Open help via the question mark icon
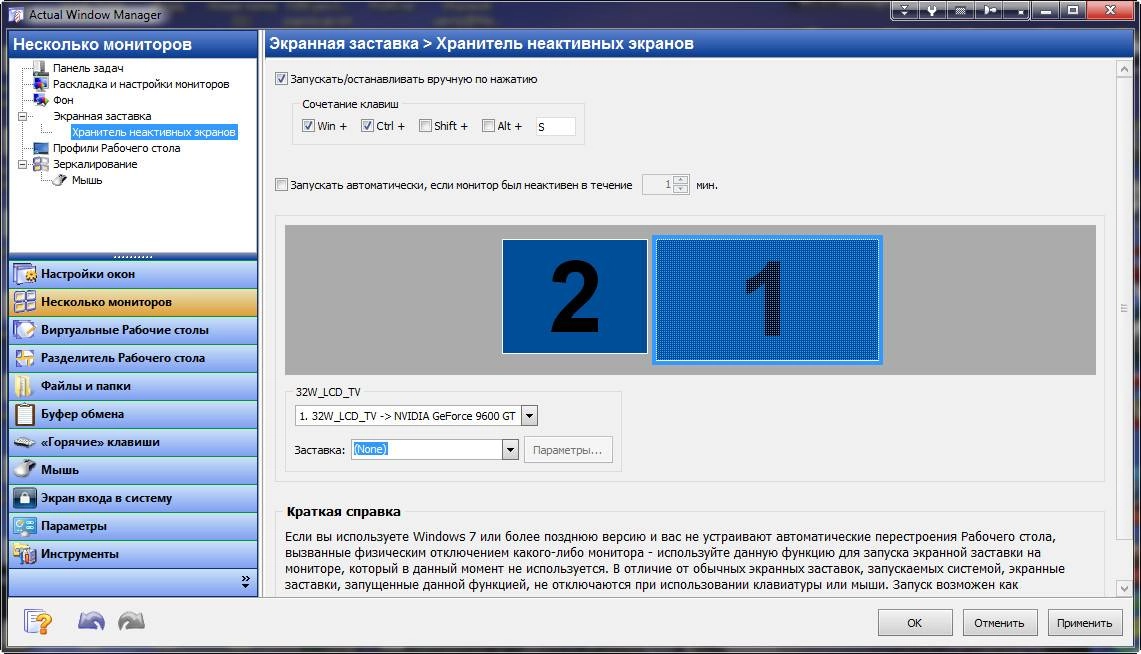1141x654 pixels. coord(38,622)
